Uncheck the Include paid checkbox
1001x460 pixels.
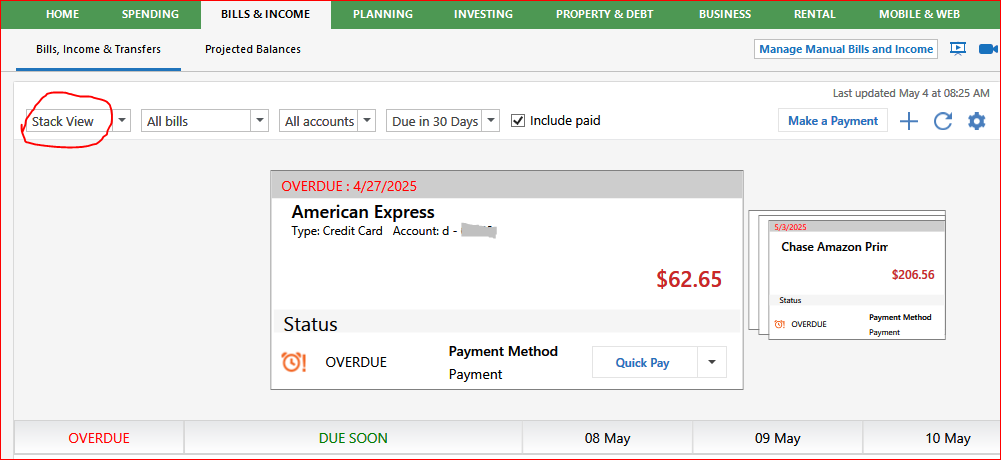tap(518, 121)
